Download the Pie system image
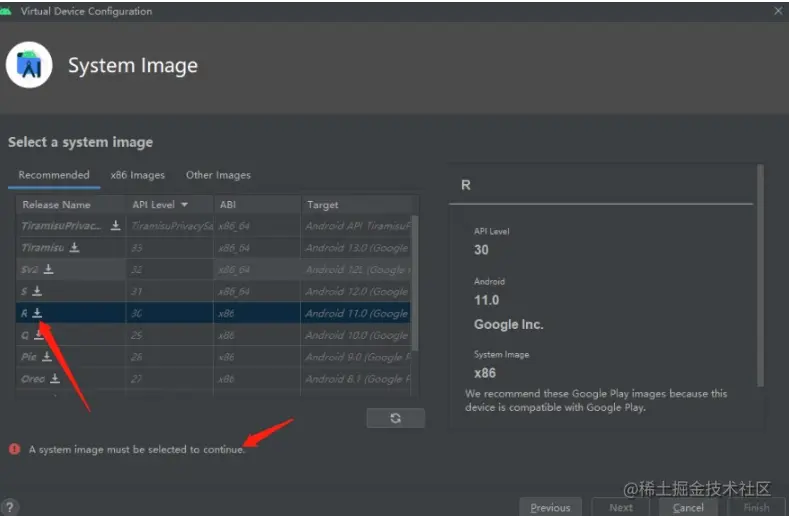 (47, 356)
